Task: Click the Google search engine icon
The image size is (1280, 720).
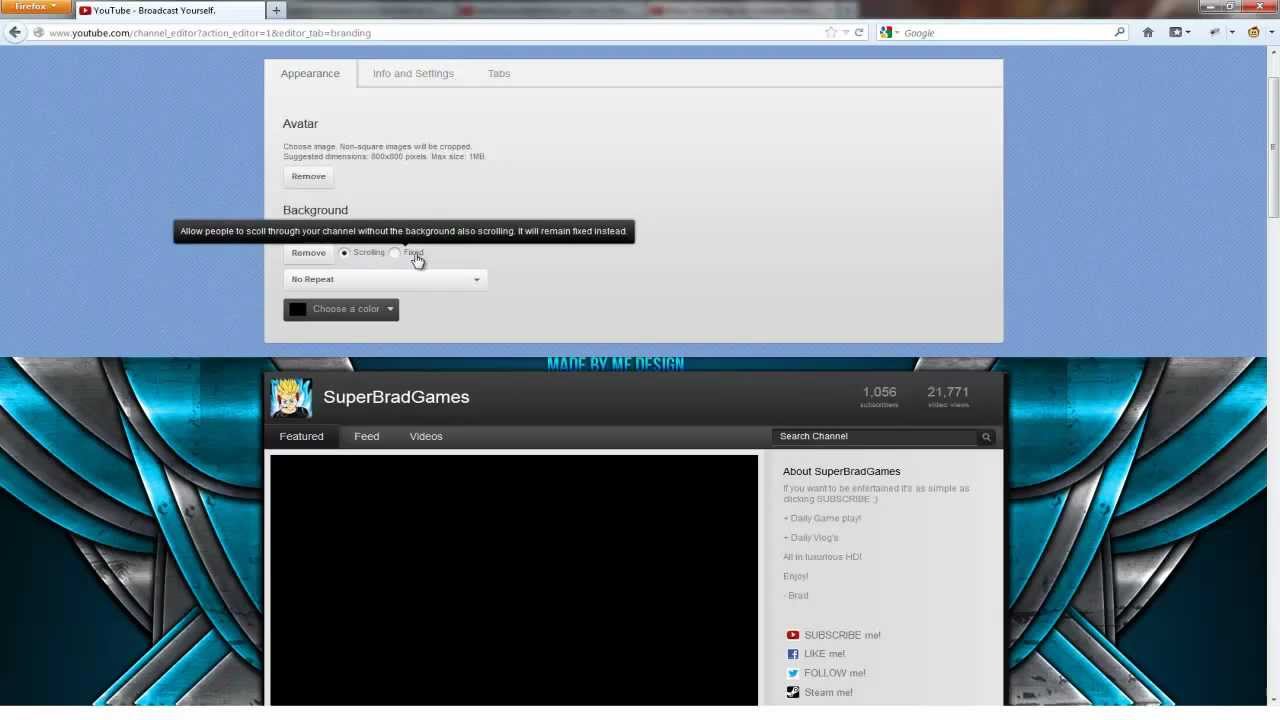Action: pyautogui.click(x=885, y=32)
